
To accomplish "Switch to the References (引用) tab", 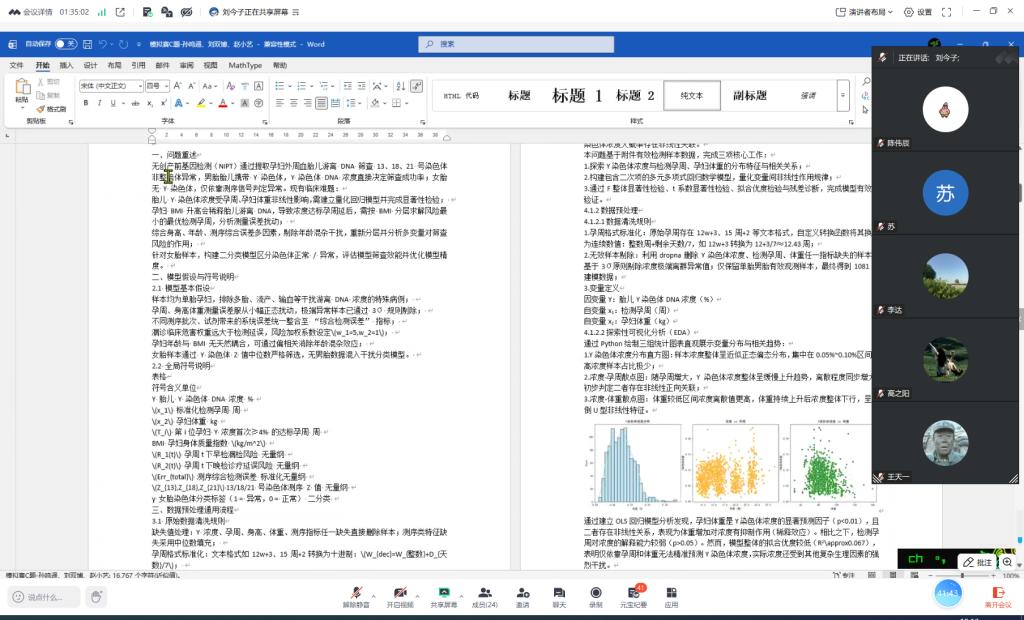I will pos(138,65).
